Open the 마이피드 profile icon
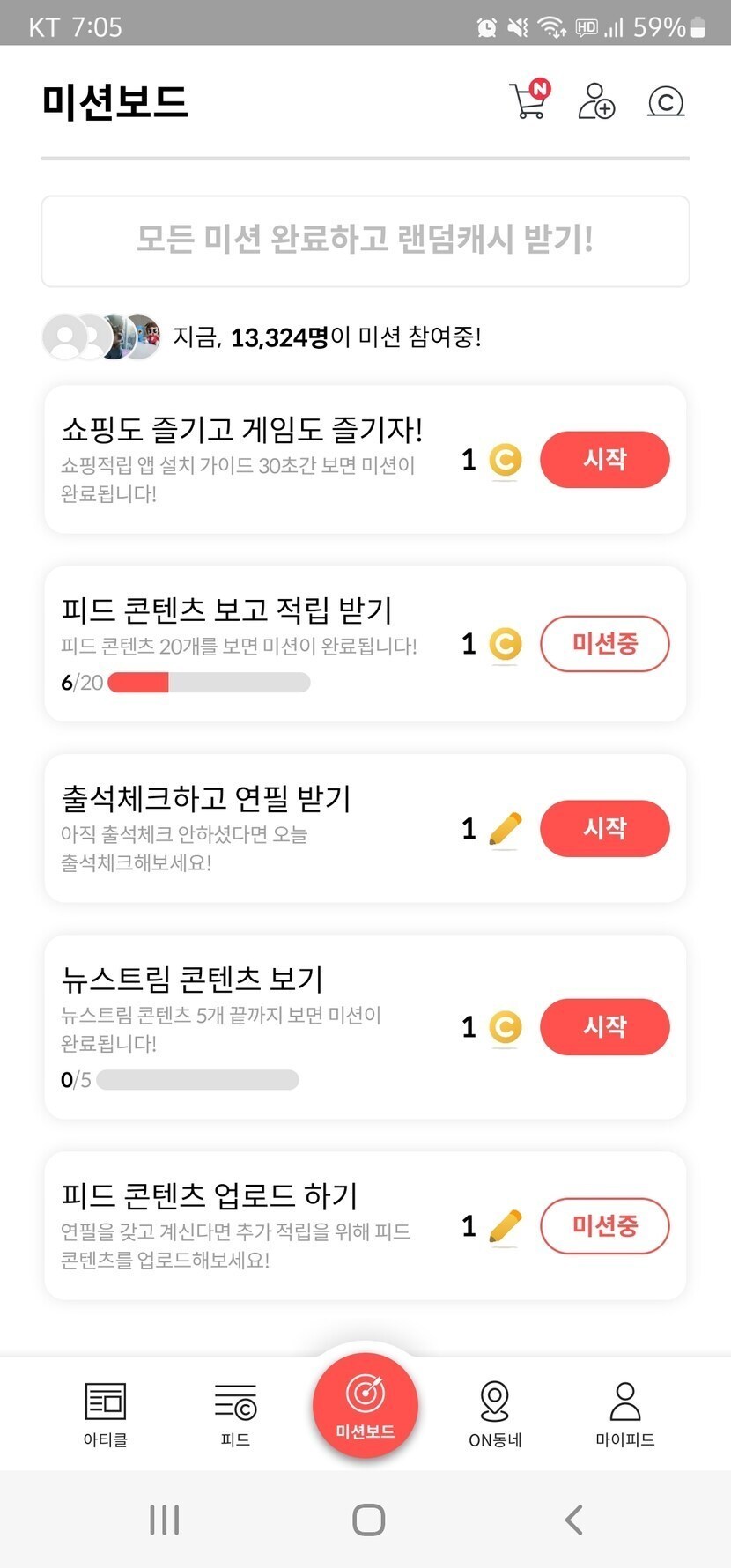 pos(624,1402)
